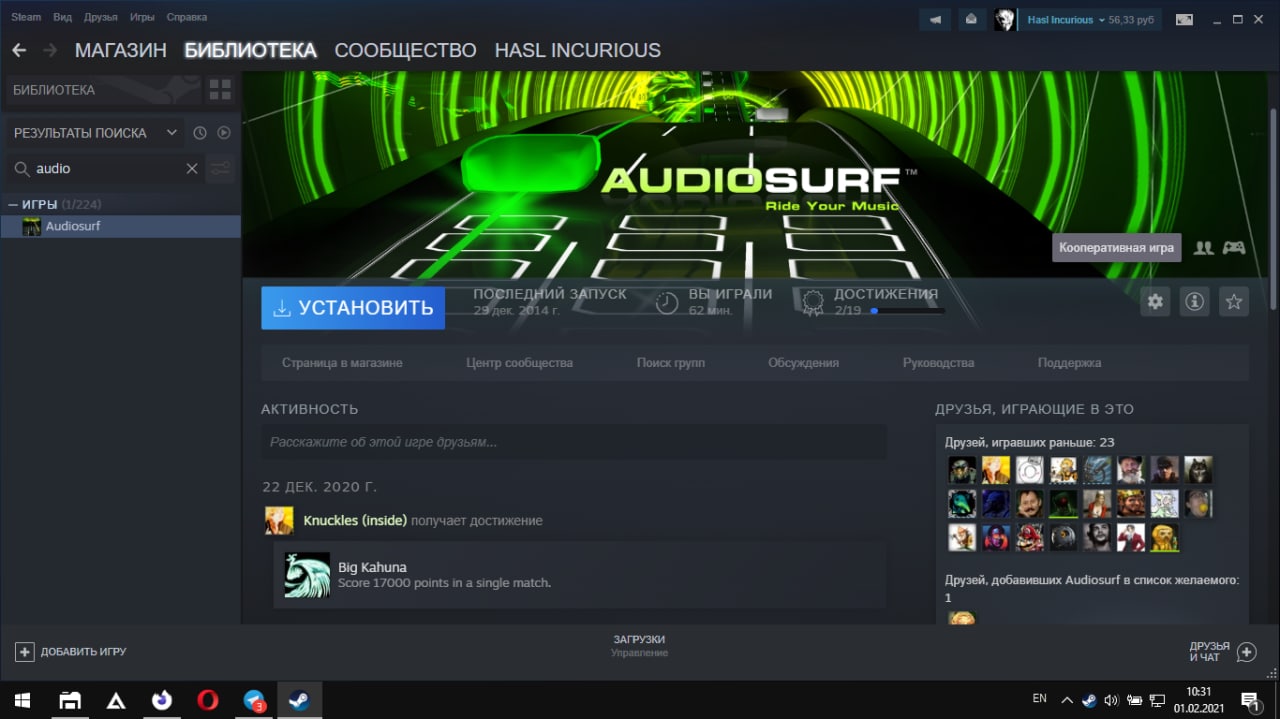Open Страница в магазине link
This screenshot has width=1280, height=719.
[x=342, y=363]
